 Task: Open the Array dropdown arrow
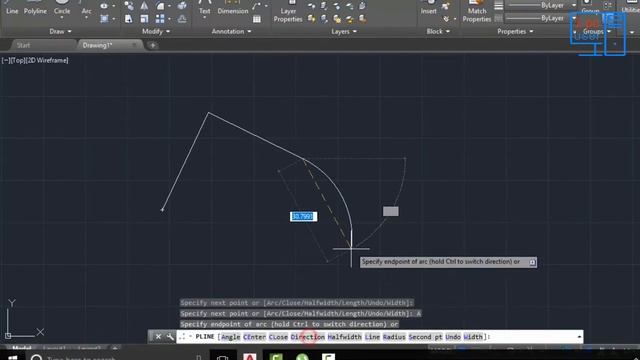pyautogui.click(x=169, y=19)
